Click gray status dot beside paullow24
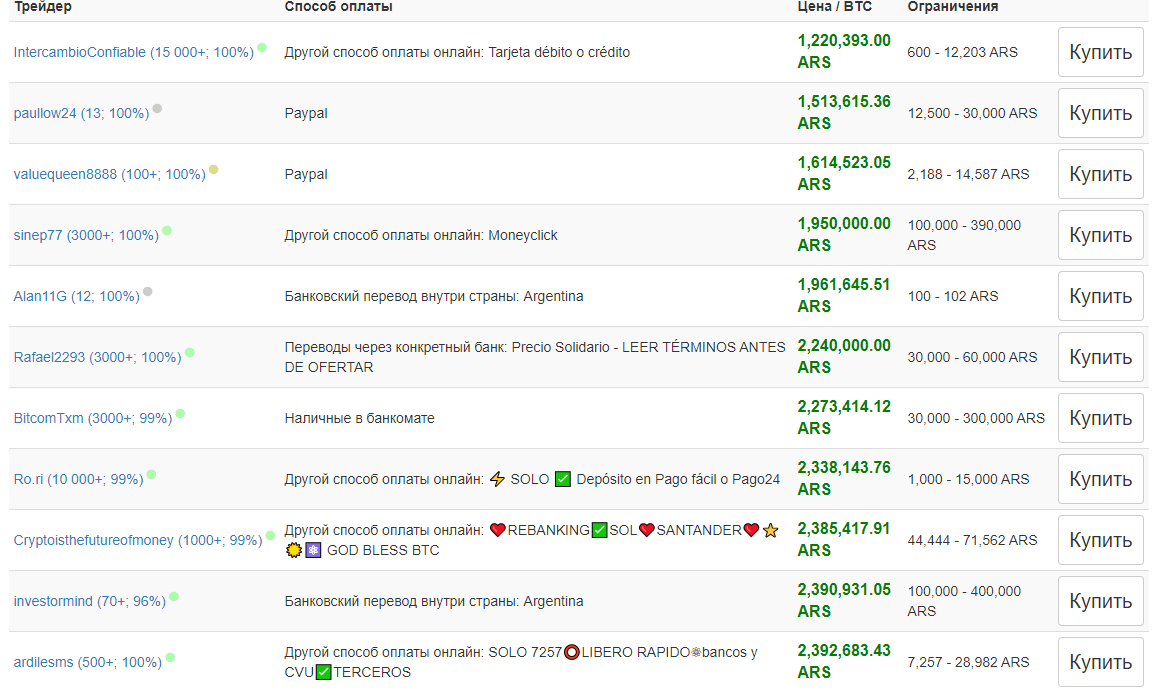 pyautogui.click(x=157, y=108)
